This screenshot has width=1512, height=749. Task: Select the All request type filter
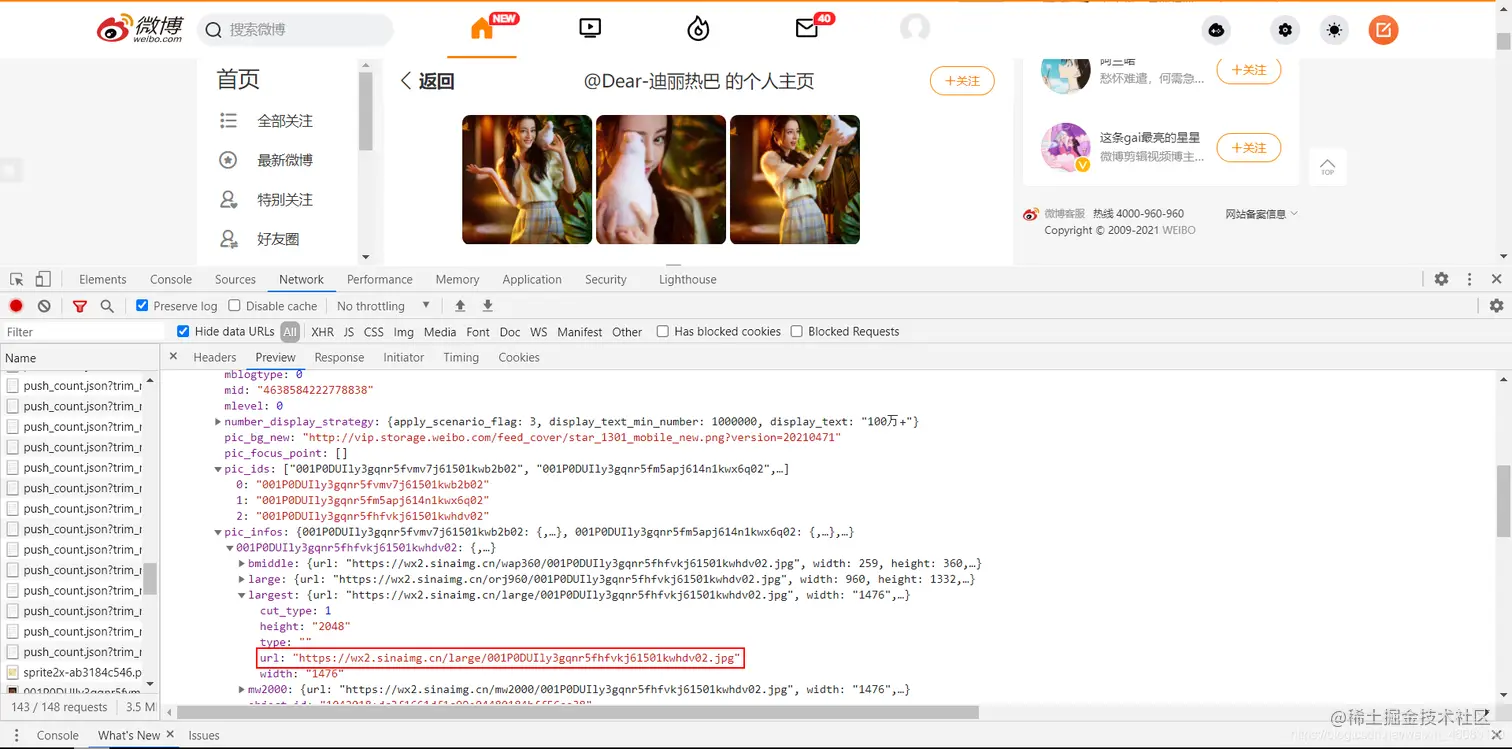(x=290, y=332)
